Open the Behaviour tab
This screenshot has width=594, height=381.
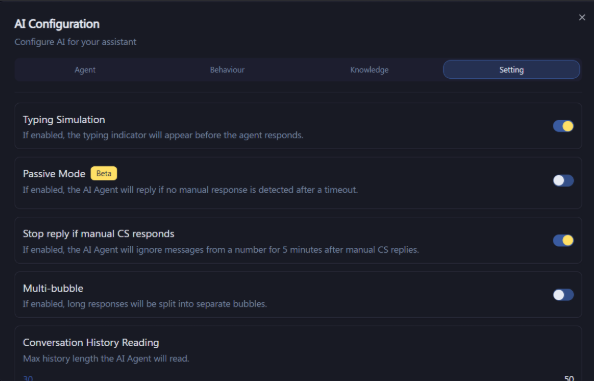227,70
